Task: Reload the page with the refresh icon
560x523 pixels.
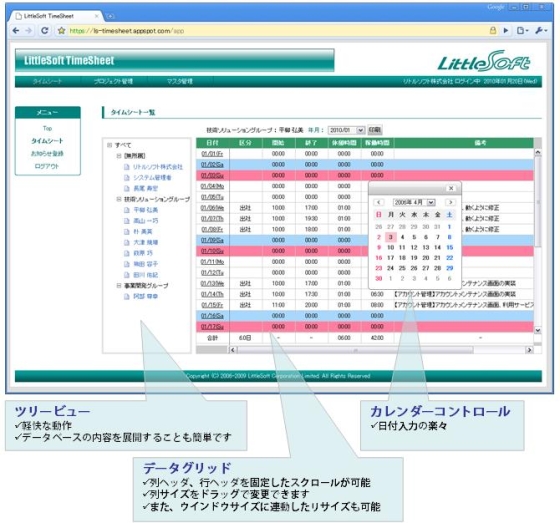Action: click(45, 31)
